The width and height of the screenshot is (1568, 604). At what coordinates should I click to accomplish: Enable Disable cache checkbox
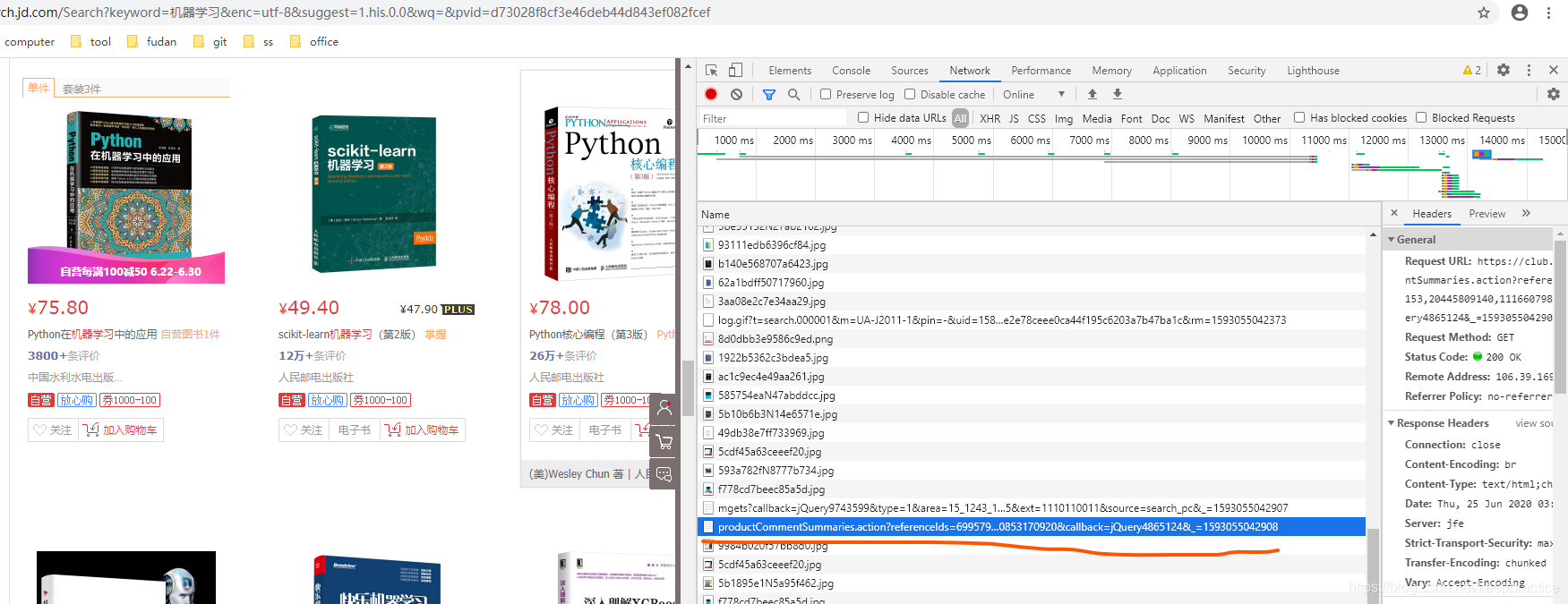[x=910, y=94]
